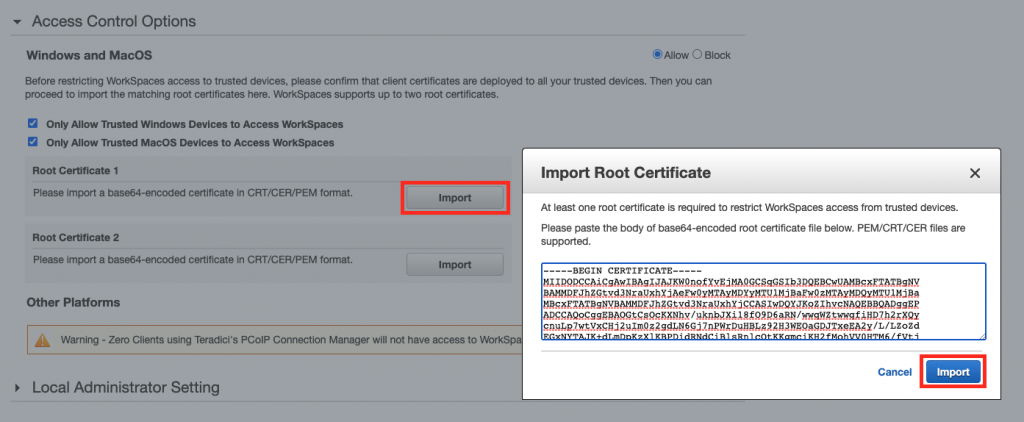Click Import button for Root Certificate 2
Viewport: 1024px width, 422px height.
pyautogui.click(x=455, y=265)
